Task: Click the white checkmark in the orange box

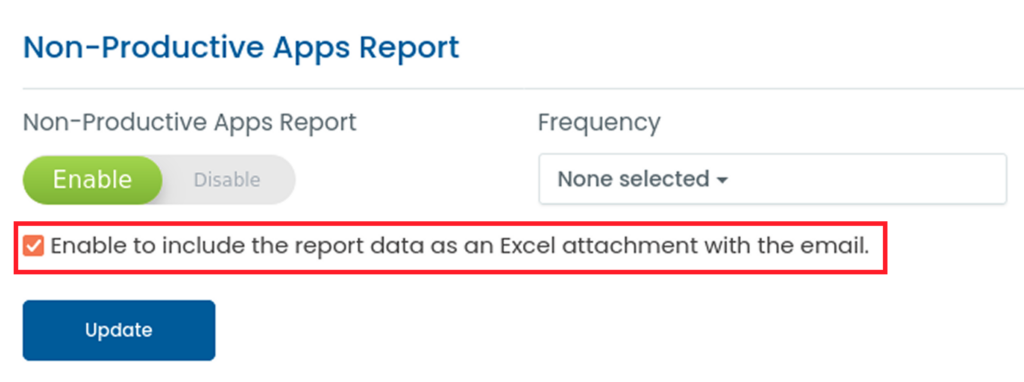Action: pos(33,246)
